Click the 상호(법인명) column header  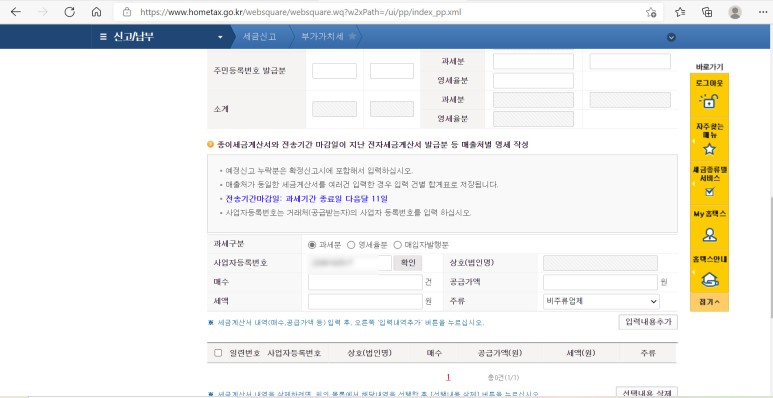(369, 353)
